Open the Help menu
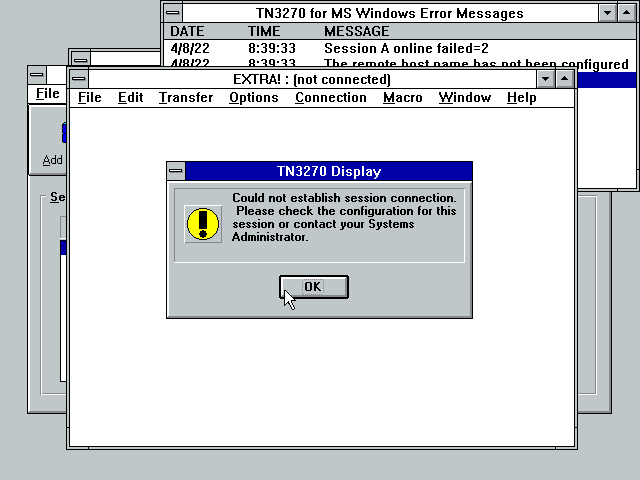Screen dimensions: 640x480 tap(521, 98)
